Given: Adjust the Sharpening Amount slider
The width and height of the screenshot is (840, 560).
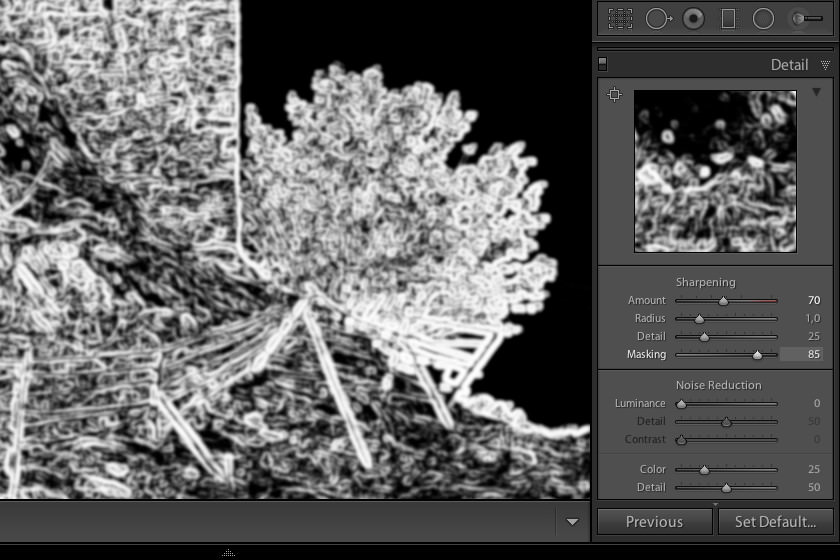Looking at the screenshot, I should click(x=723, y=301).
